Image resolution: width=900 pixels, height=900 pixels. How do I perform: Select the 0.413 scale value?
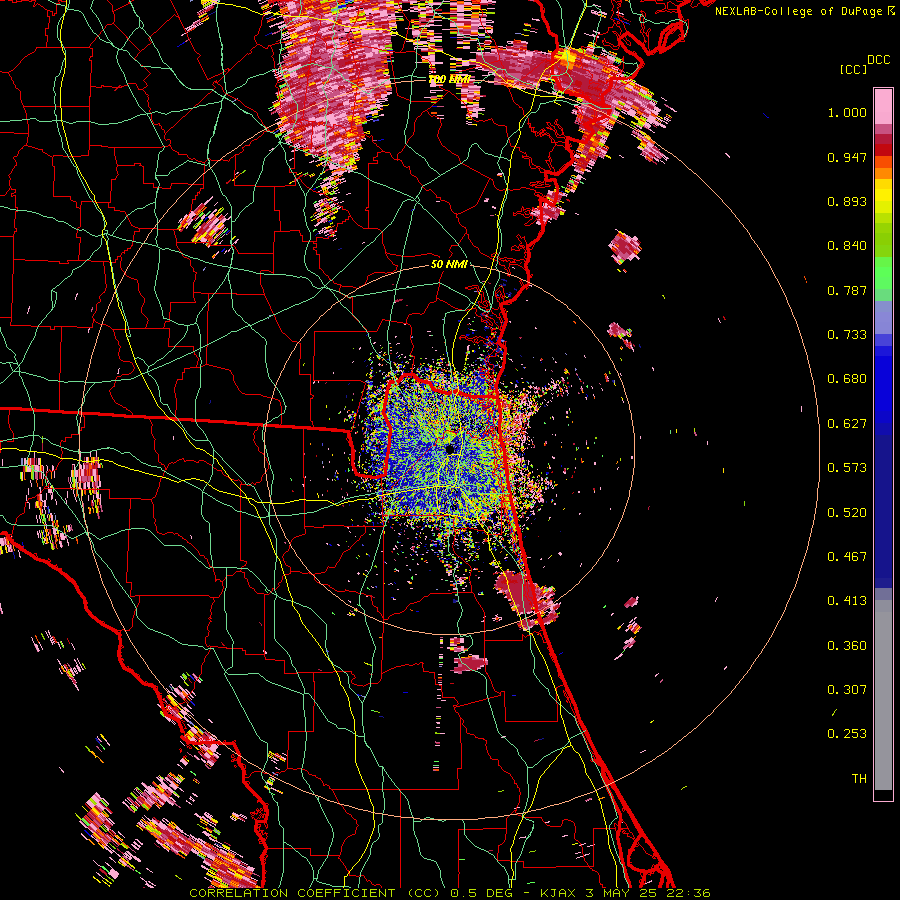pyautogui.click(x=847, y=601)
